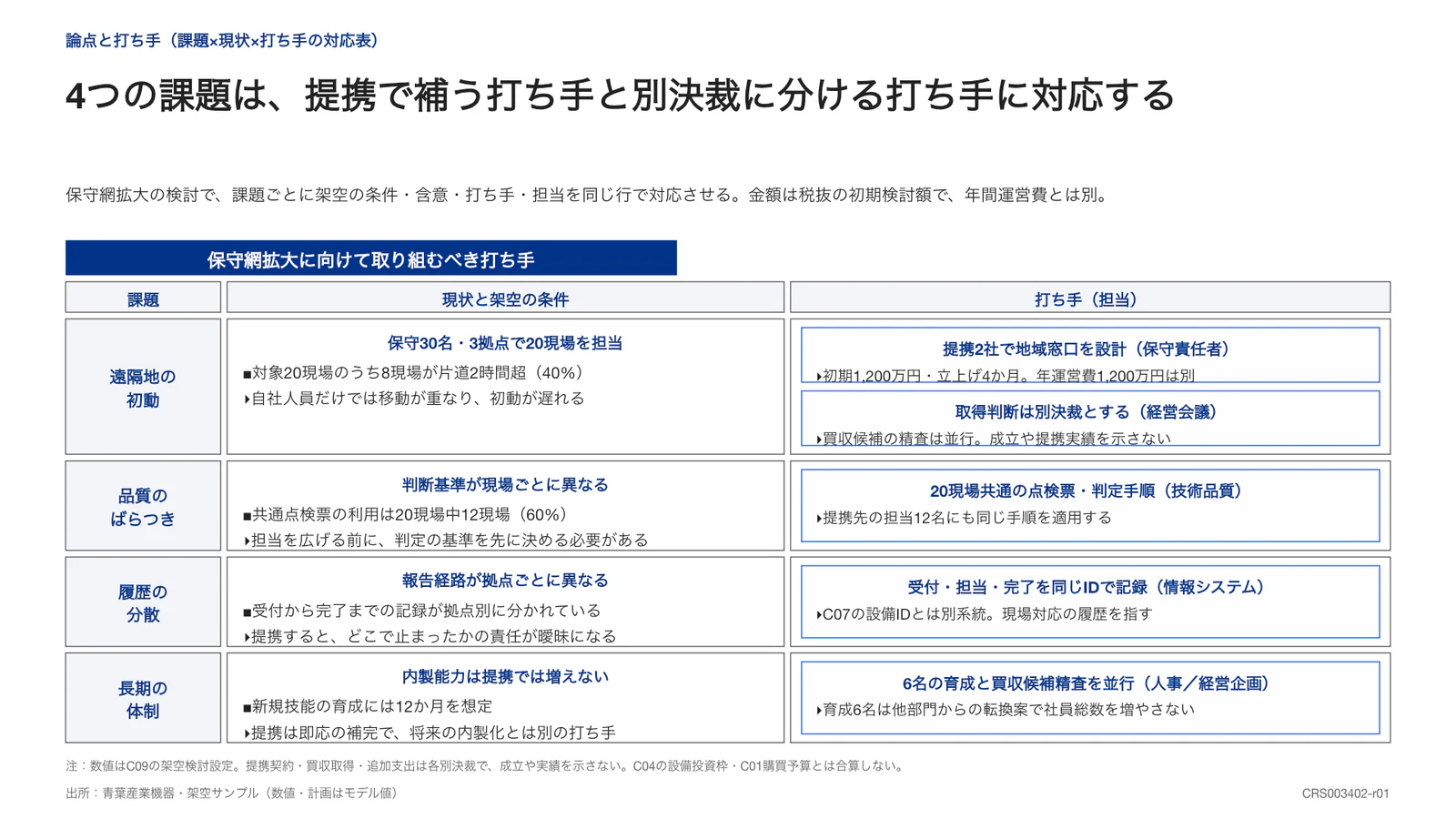Click the bullet 提携は即応の補完で、将来の内製化とは別の打ち手
The height and width of the screenshot is (819, 1456).
(430, 733)
